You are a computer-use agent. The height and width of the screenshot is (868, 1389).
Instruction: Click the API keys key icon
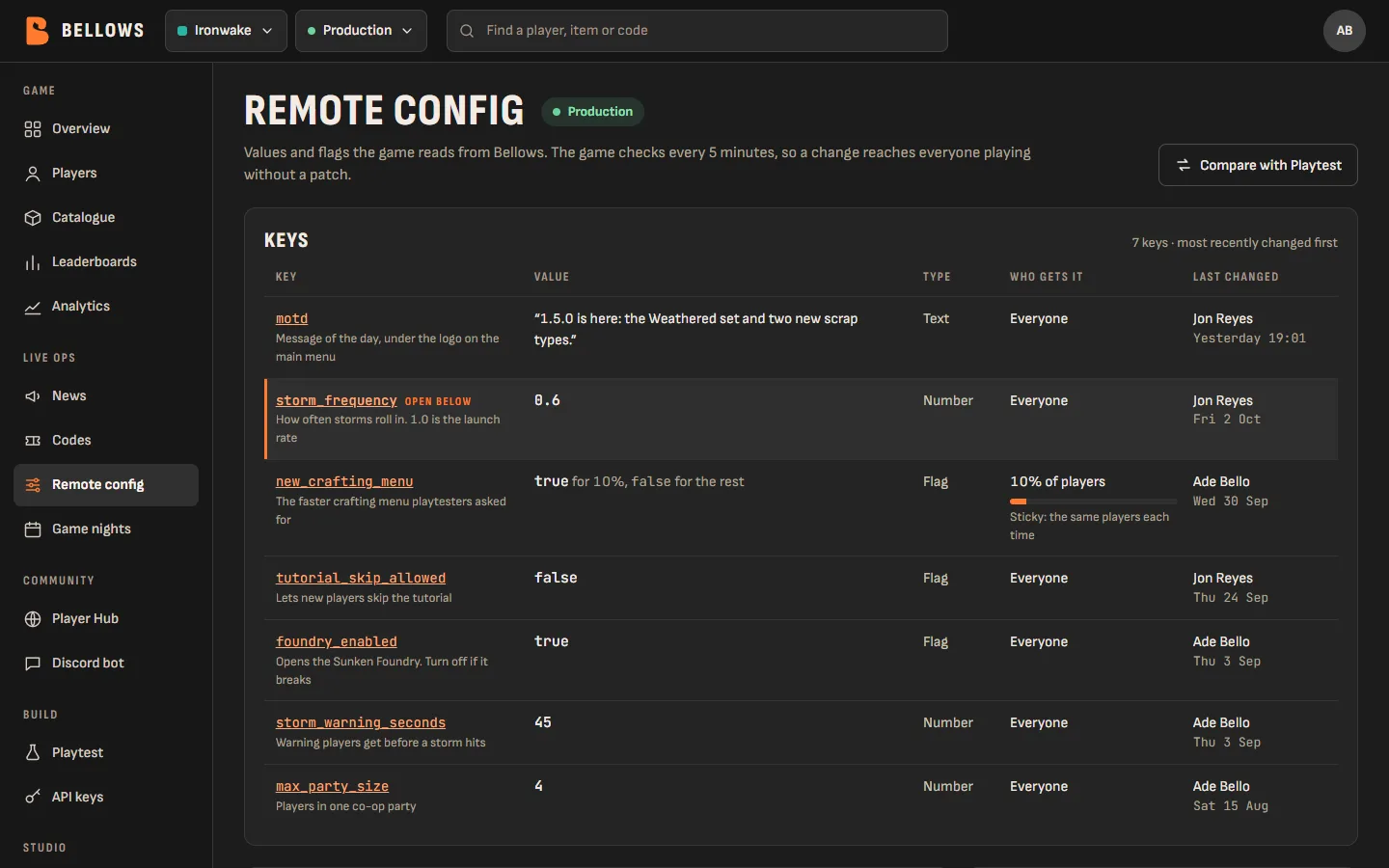(x=33, y=798)
